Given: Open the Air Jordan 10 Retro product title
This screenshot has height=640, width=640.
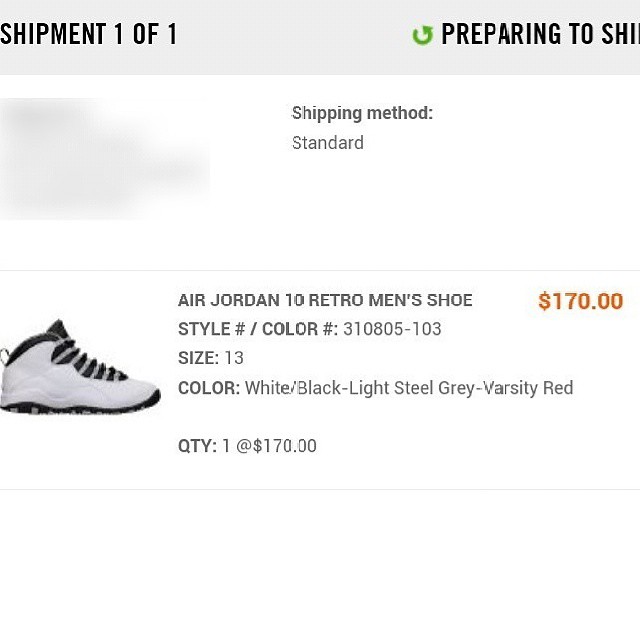Looking at the screenshot, I should click(325, 300).
